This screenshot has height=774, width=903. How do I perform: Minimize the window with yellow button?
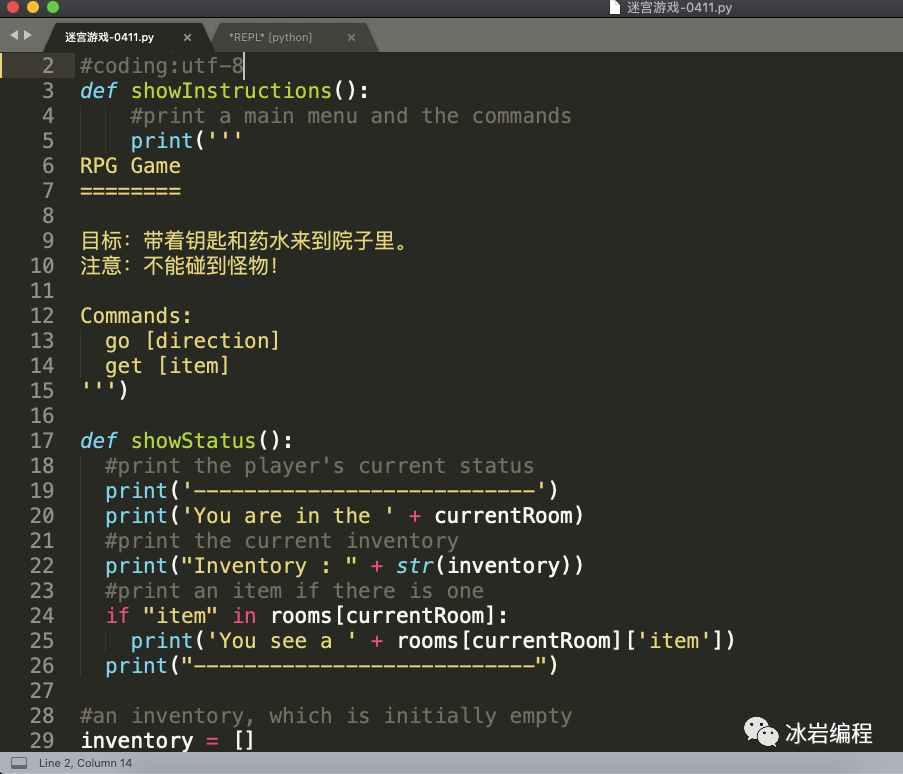pyautogui.click(x=33, y=6)
